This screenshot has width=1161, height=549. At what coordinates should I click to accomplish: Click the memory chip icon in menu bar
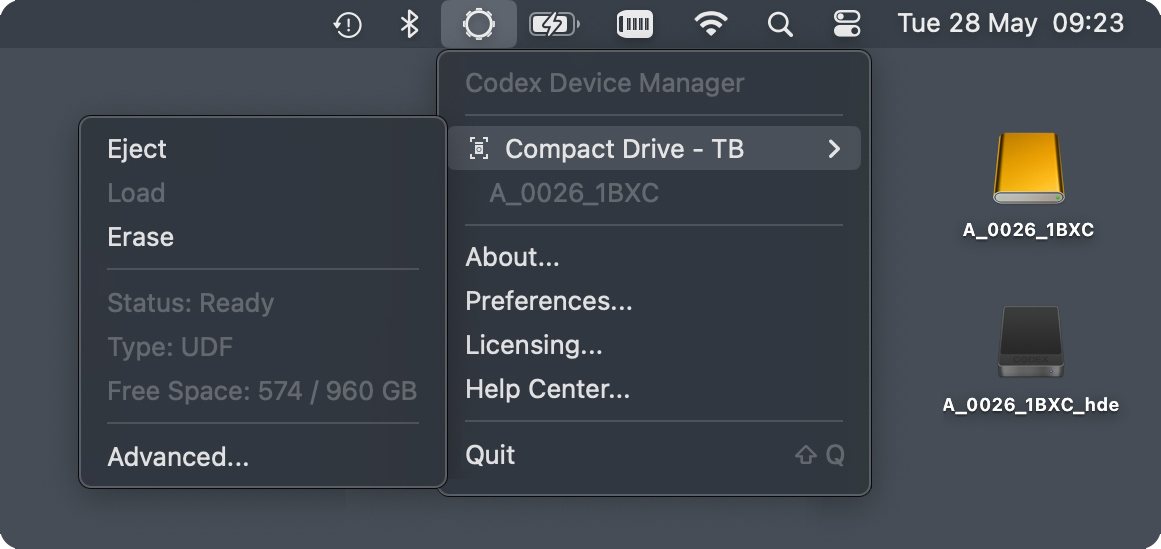[x=634, y=24]
